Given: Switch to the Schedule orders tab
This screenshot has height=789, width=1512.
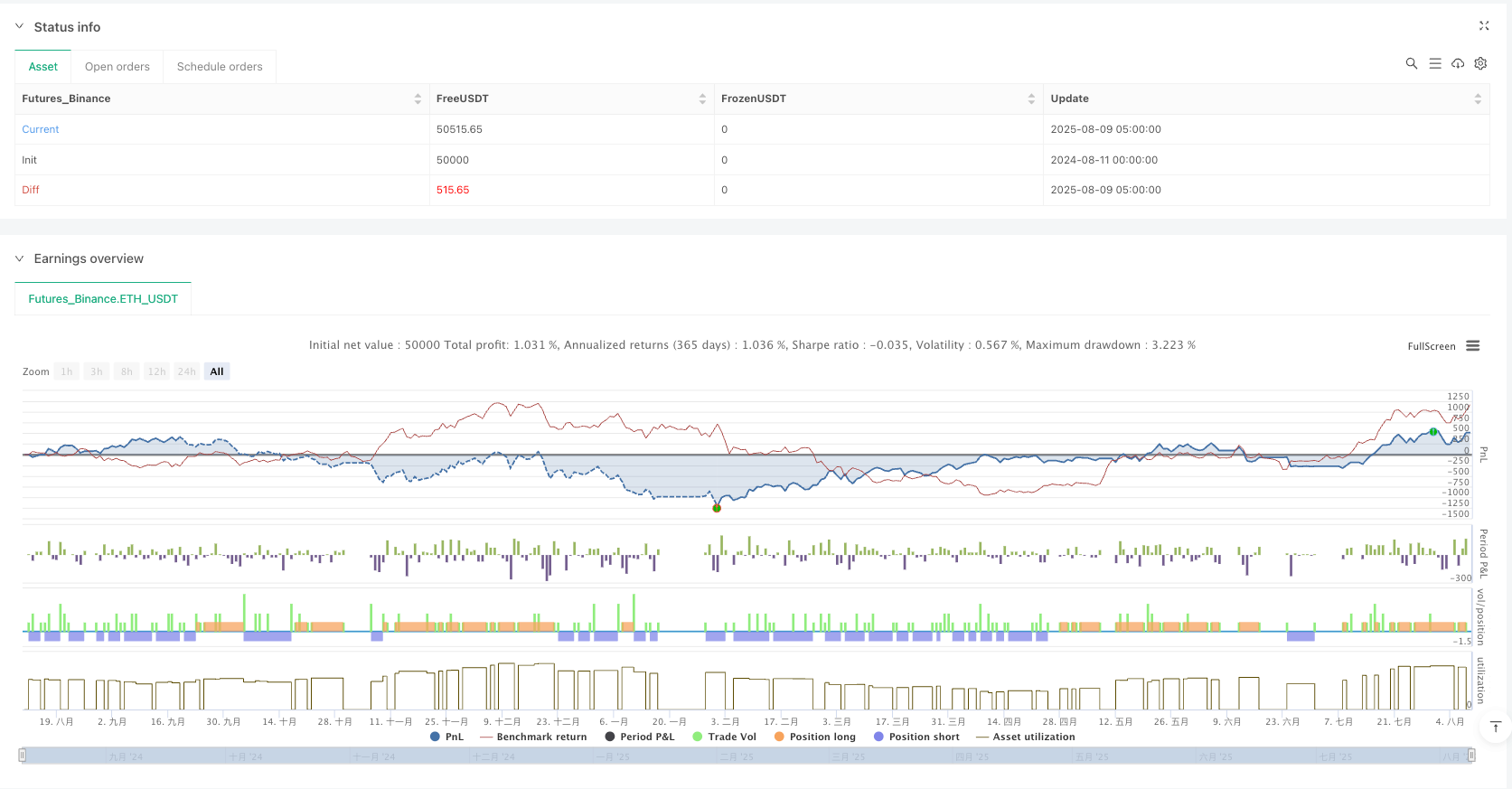Looking at the screenshot, I should 220,67.
